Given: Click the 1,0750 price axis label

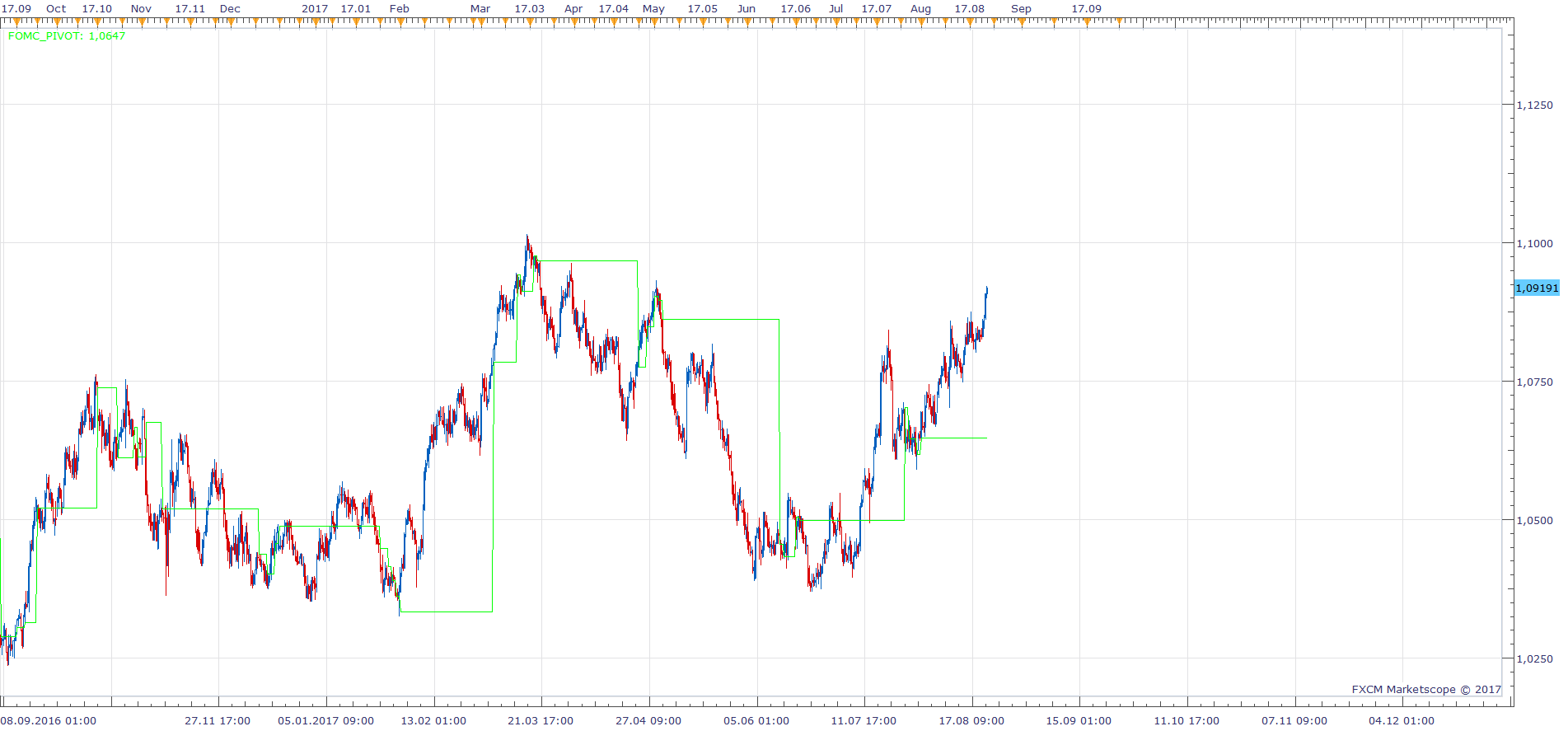Looking at the screenshot, I should [1534, 382].
